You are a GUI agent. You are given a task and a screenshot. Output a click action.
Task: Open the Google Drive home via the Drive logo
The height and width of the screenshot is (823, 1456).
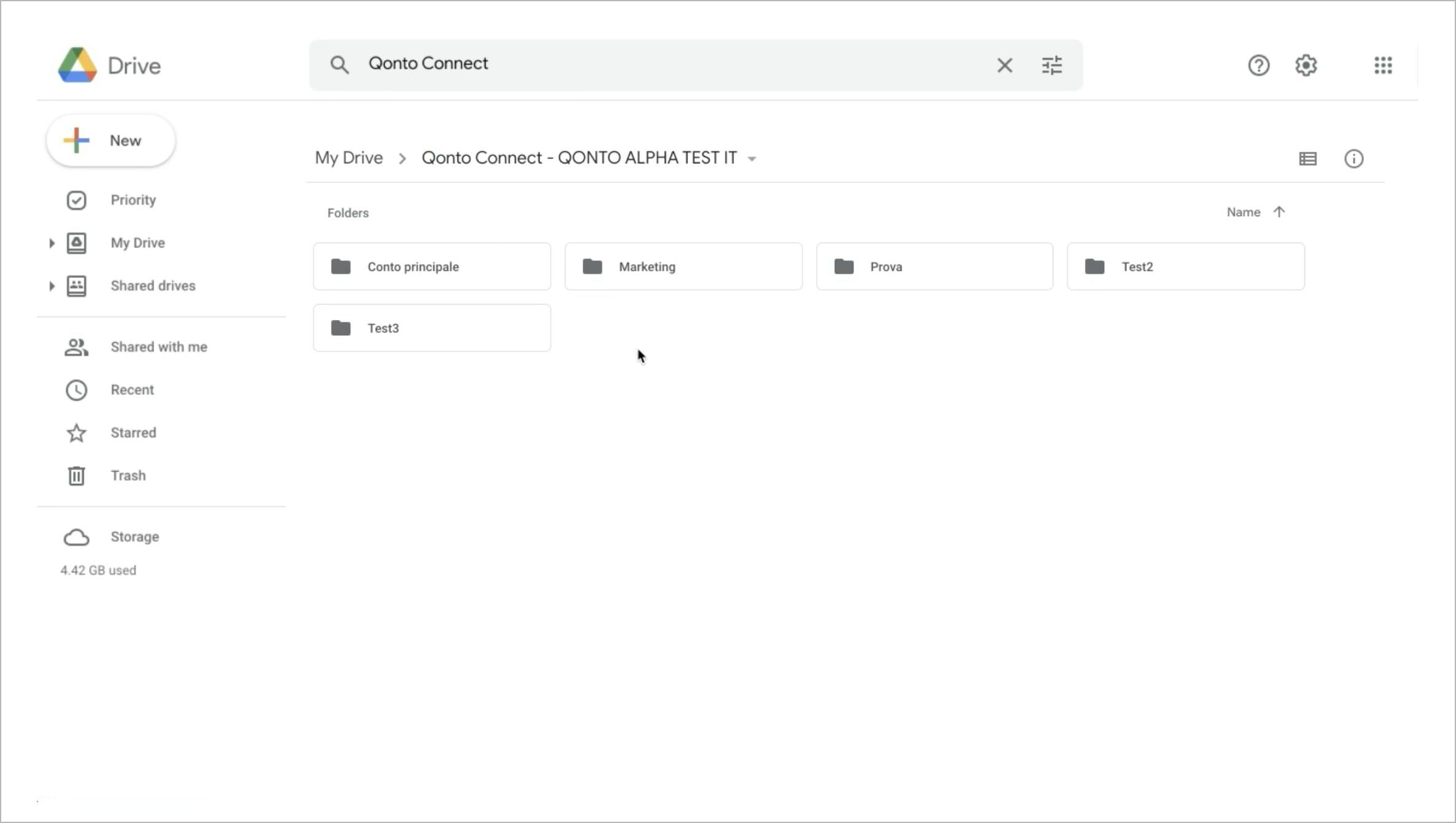(109, 64)
